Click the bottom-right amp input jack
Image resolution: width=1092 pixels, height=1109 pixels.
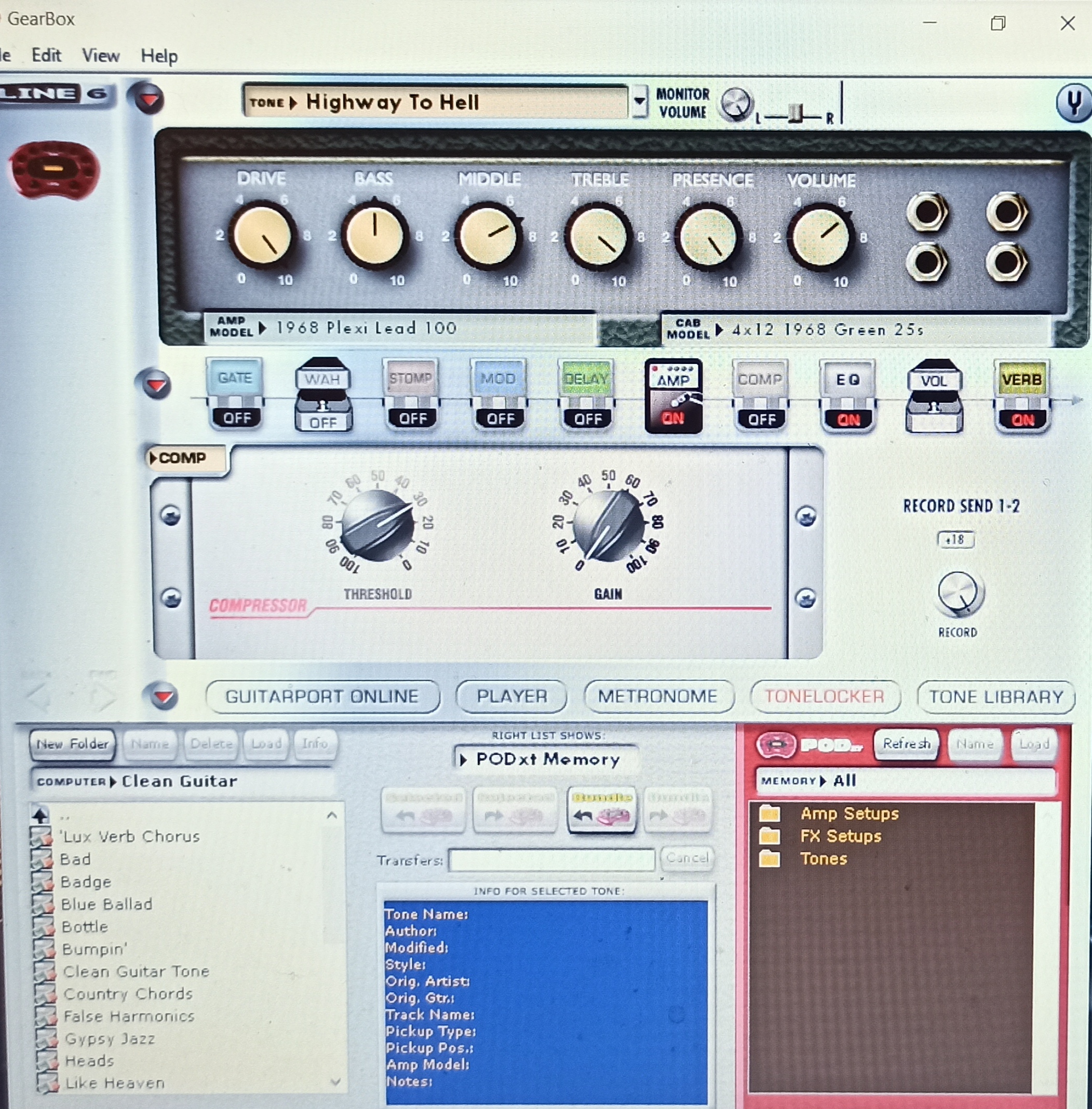click(1008, 263)
